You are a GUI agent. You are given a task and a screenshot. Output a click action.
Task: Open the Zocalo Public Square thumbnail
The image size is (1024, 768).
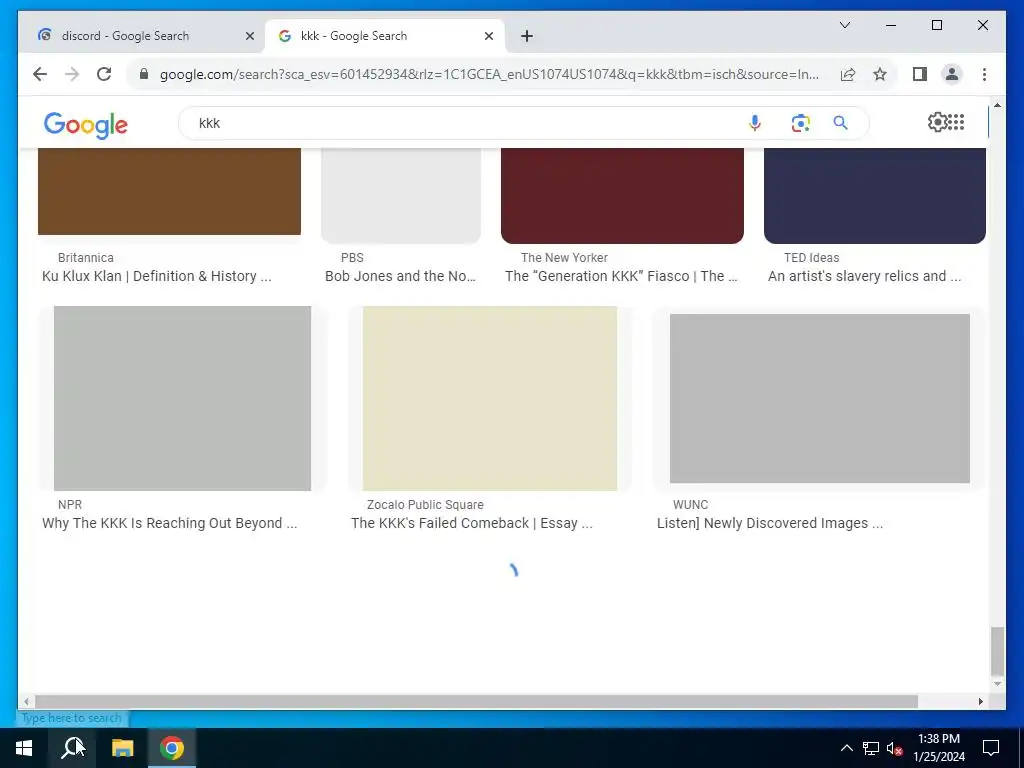coord(490,398)
